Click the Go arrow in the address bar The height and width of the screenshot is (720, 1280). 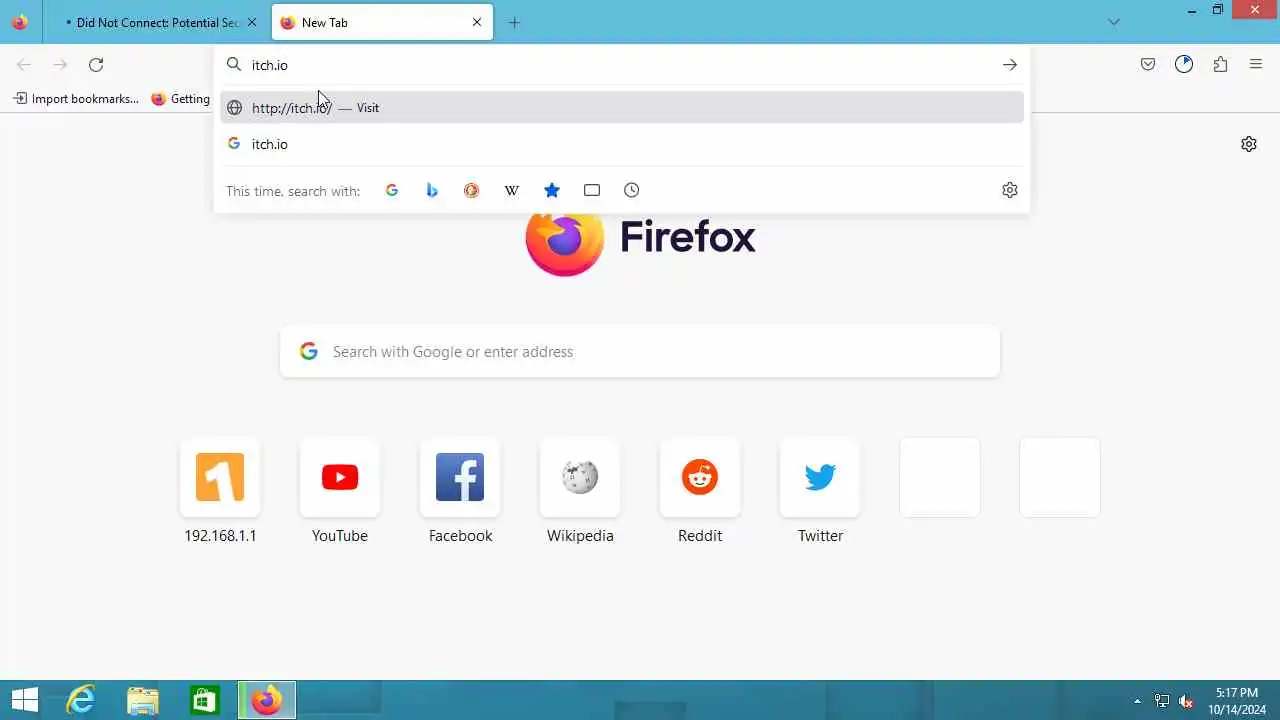(x=1010, y=65)
